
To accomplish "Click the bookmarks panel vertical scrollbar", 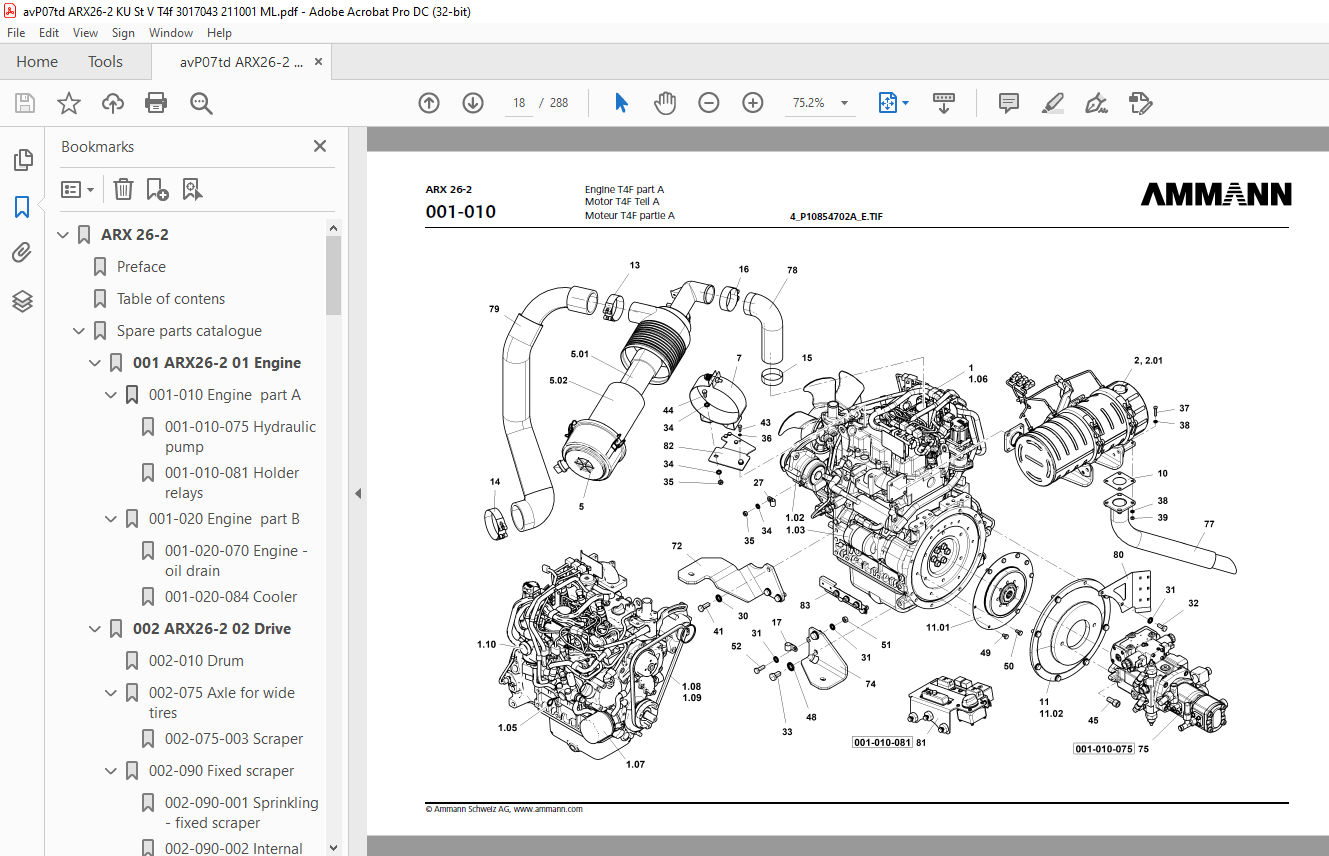I will 333,275.
